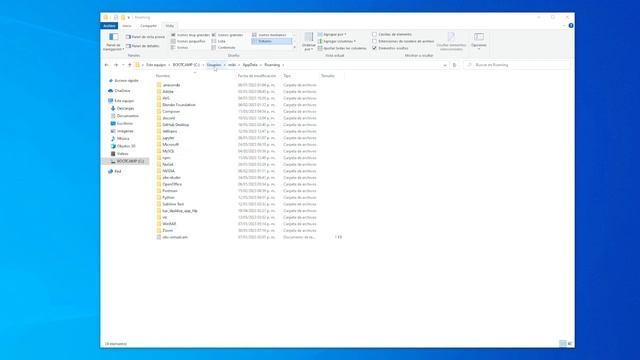Click Este equipo in address breadcrumb
640x360 pixels.
tap(156, 65)
